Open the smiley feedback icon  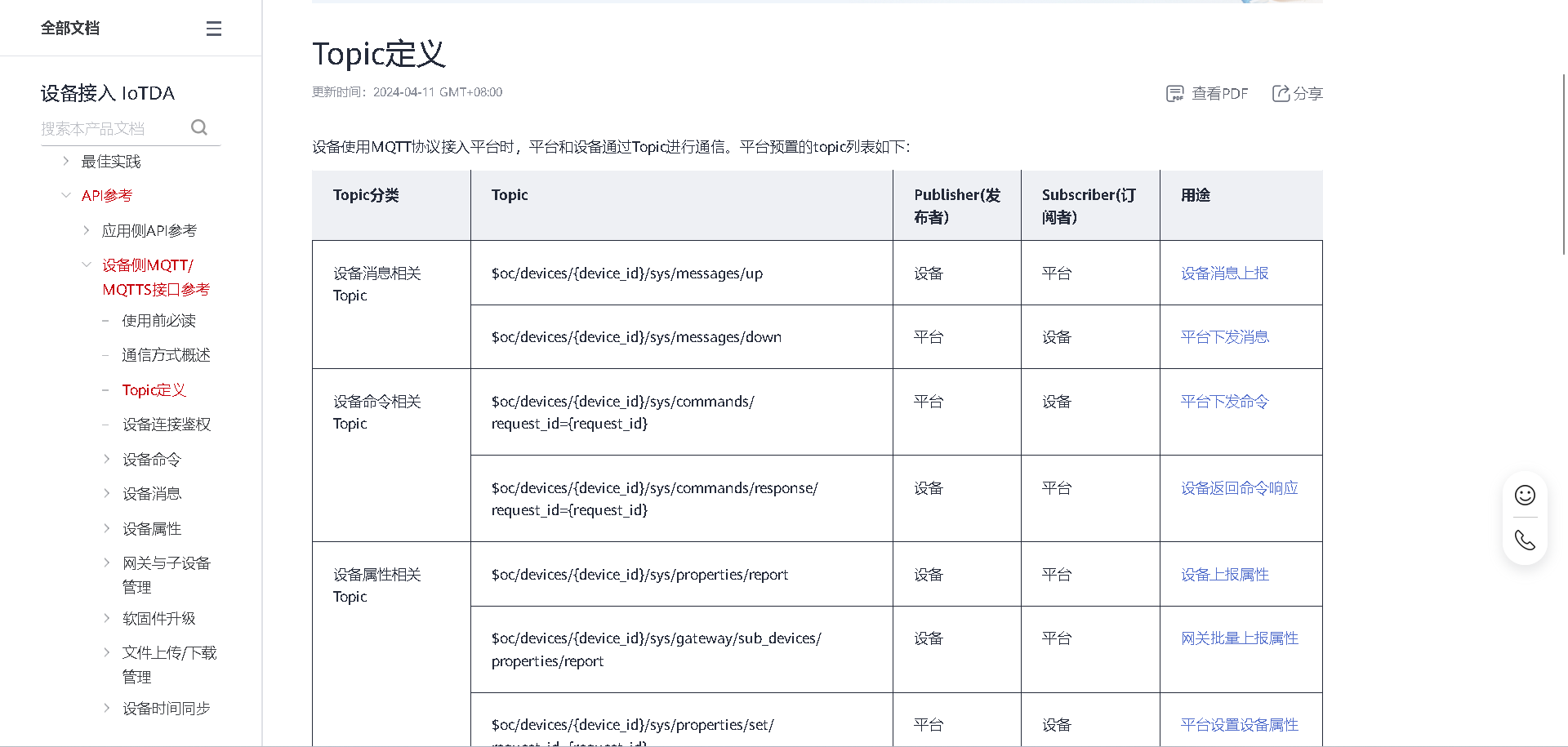click(1525, 495)
